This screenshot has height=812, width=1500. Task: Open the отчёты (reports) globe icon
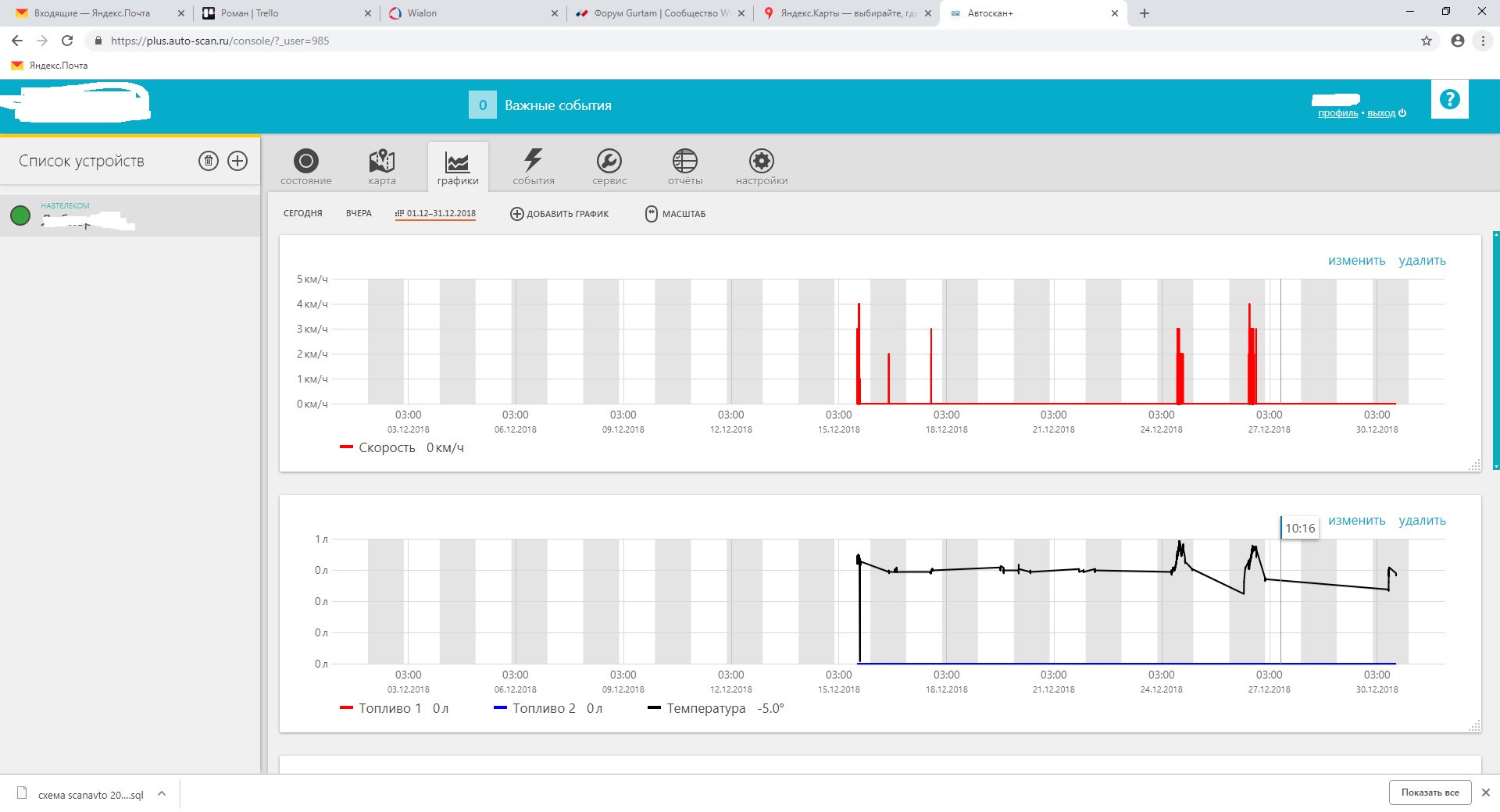tap(684, 162)
